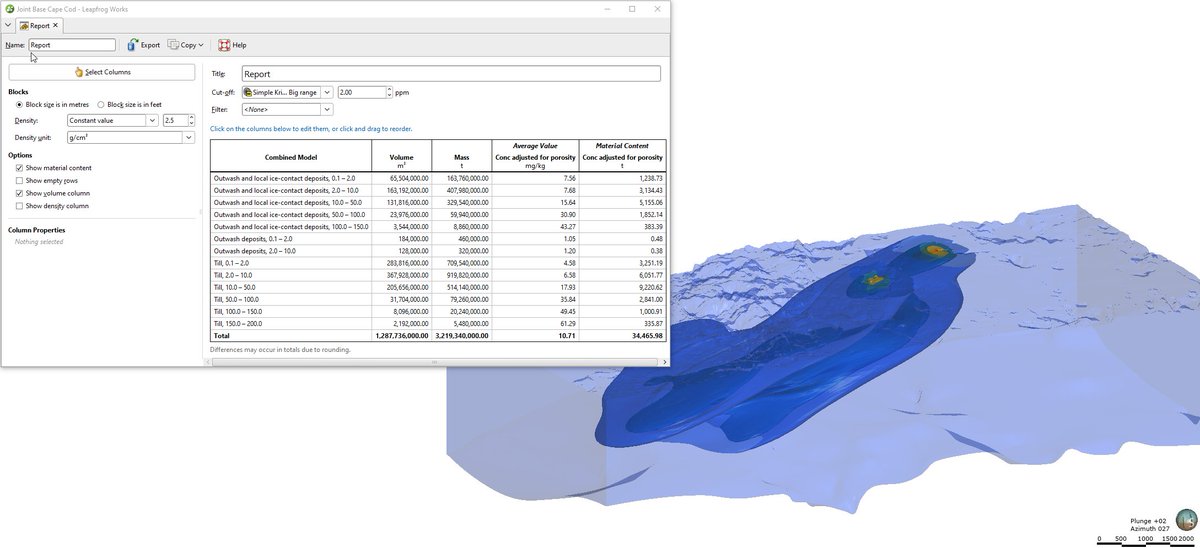Click the Mass column header
This screenshot has width=1200, height=548.
pos(461,157)
